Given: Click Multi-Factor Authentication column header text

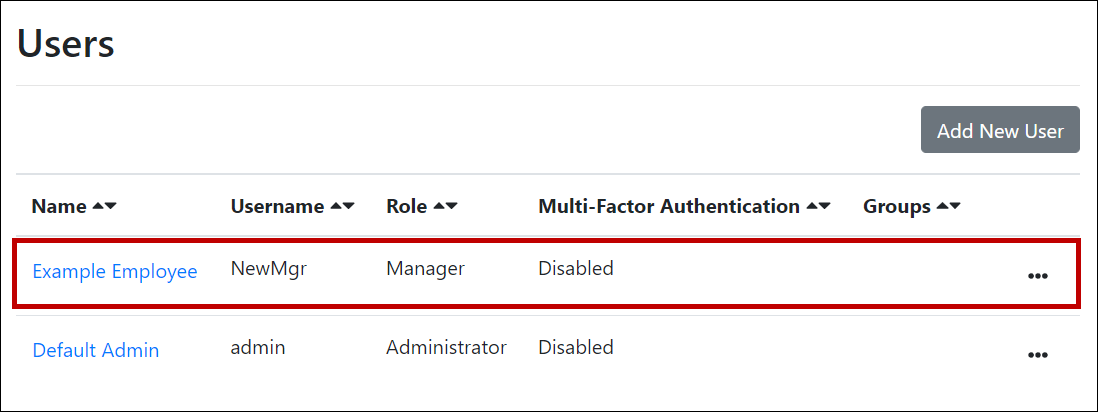Looking at the screenshot, I should [x=668, y=207].
